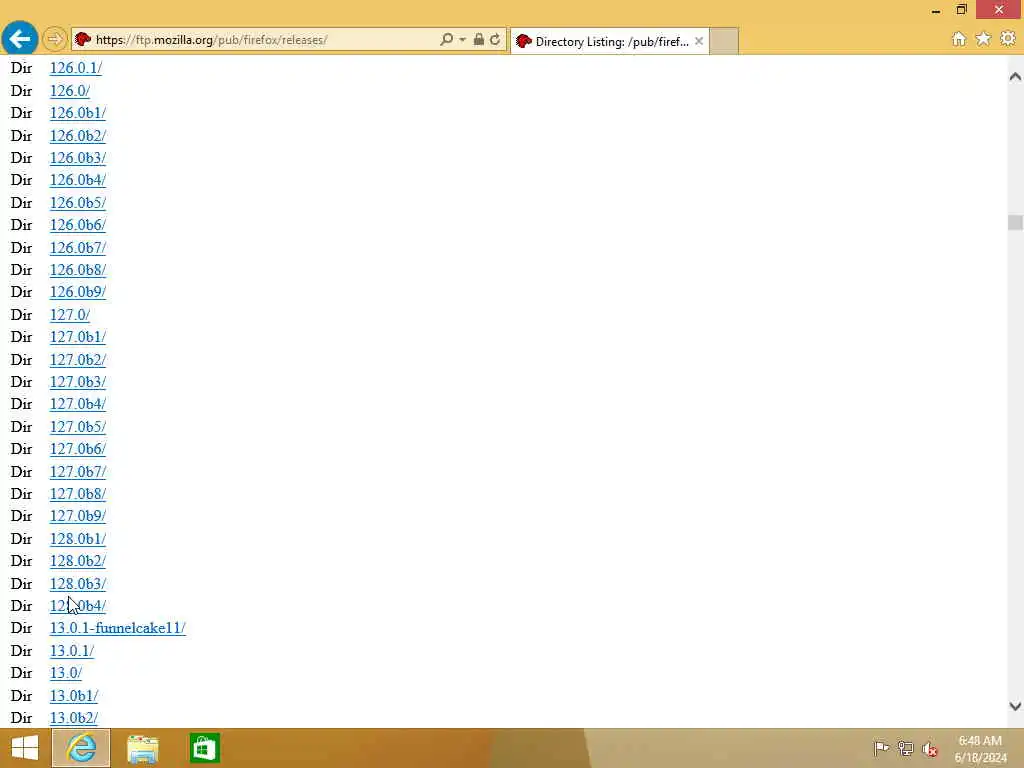View the security lock report icon
Viewport: 1024px width, 768px height.
[x=479, y=40]
